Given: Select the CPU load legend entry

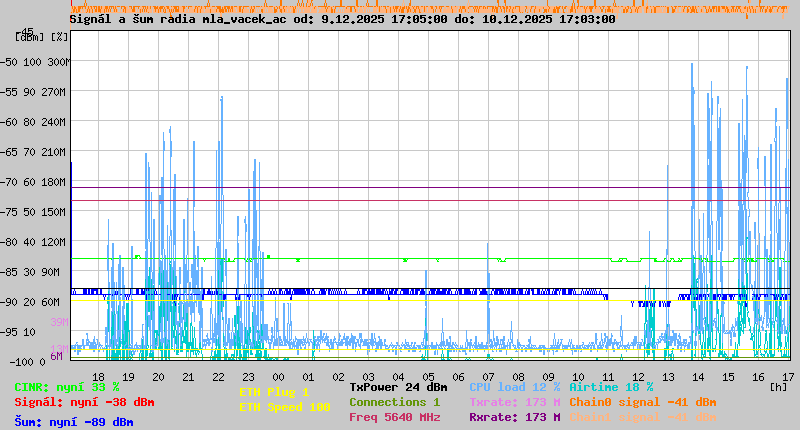Looking at the screenshot, I should (x=514, y=387).
